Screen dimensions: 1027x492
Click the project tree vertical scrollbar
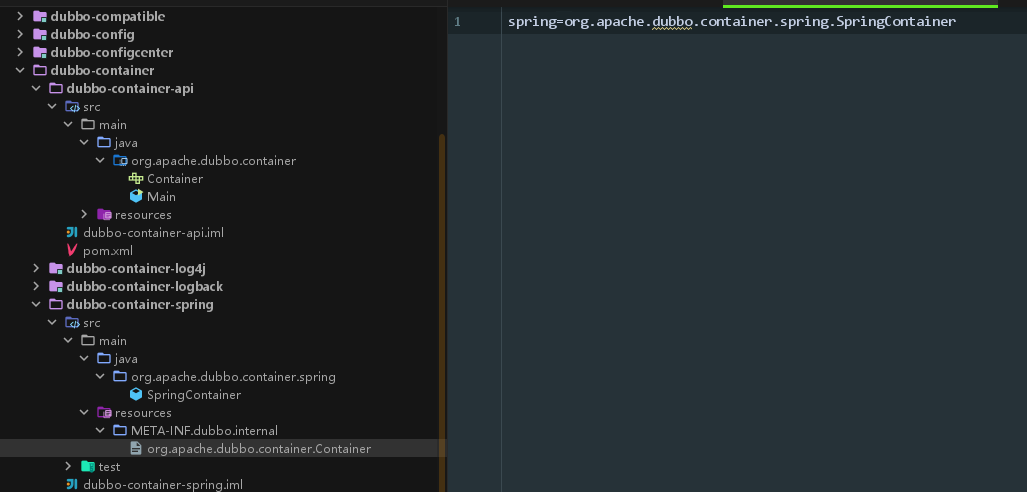point(442,300)
